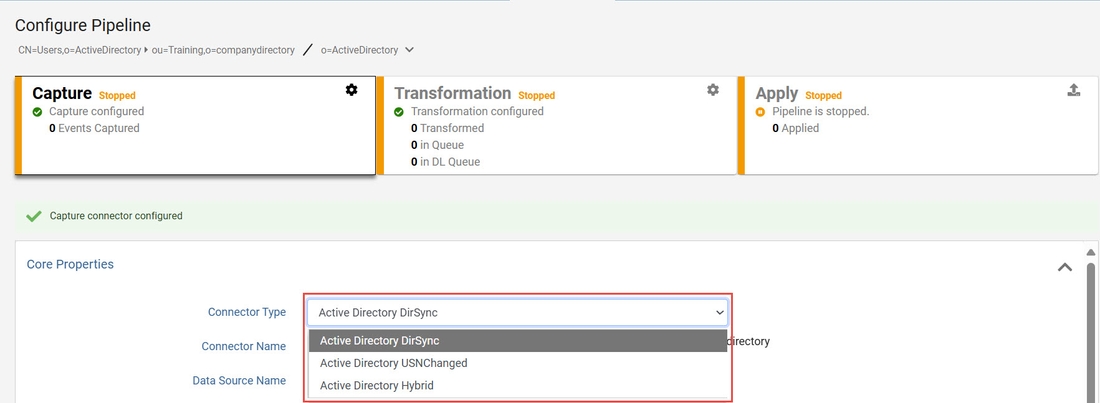Select the Apply pipeline card

tap(918, 125)
